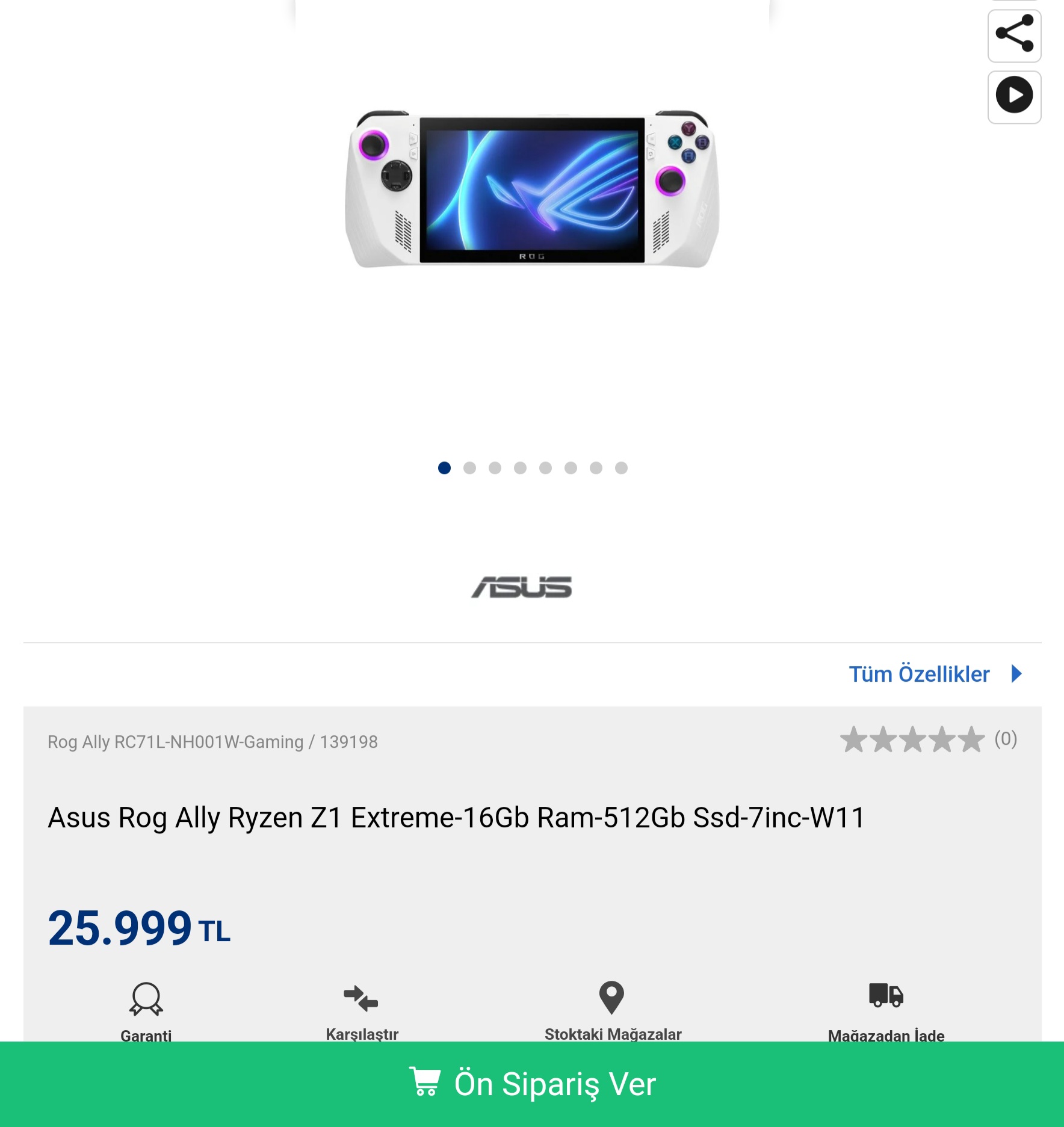Select the third image carousel dot

click(x=495, y=468)
